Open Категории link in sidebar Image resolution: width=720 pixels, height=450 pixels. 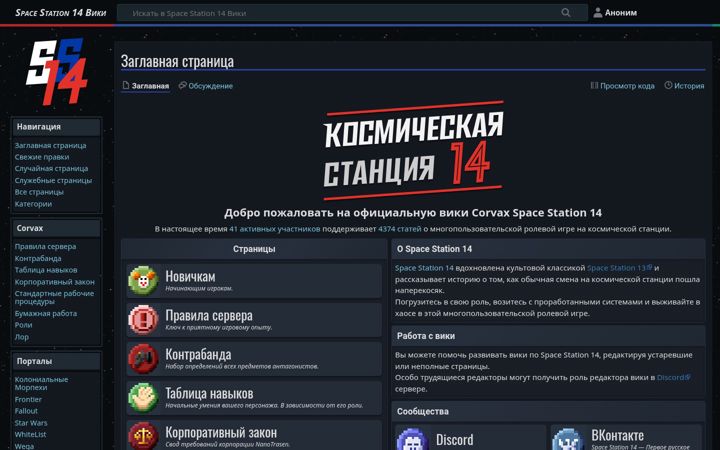click(x=33, y=204)
